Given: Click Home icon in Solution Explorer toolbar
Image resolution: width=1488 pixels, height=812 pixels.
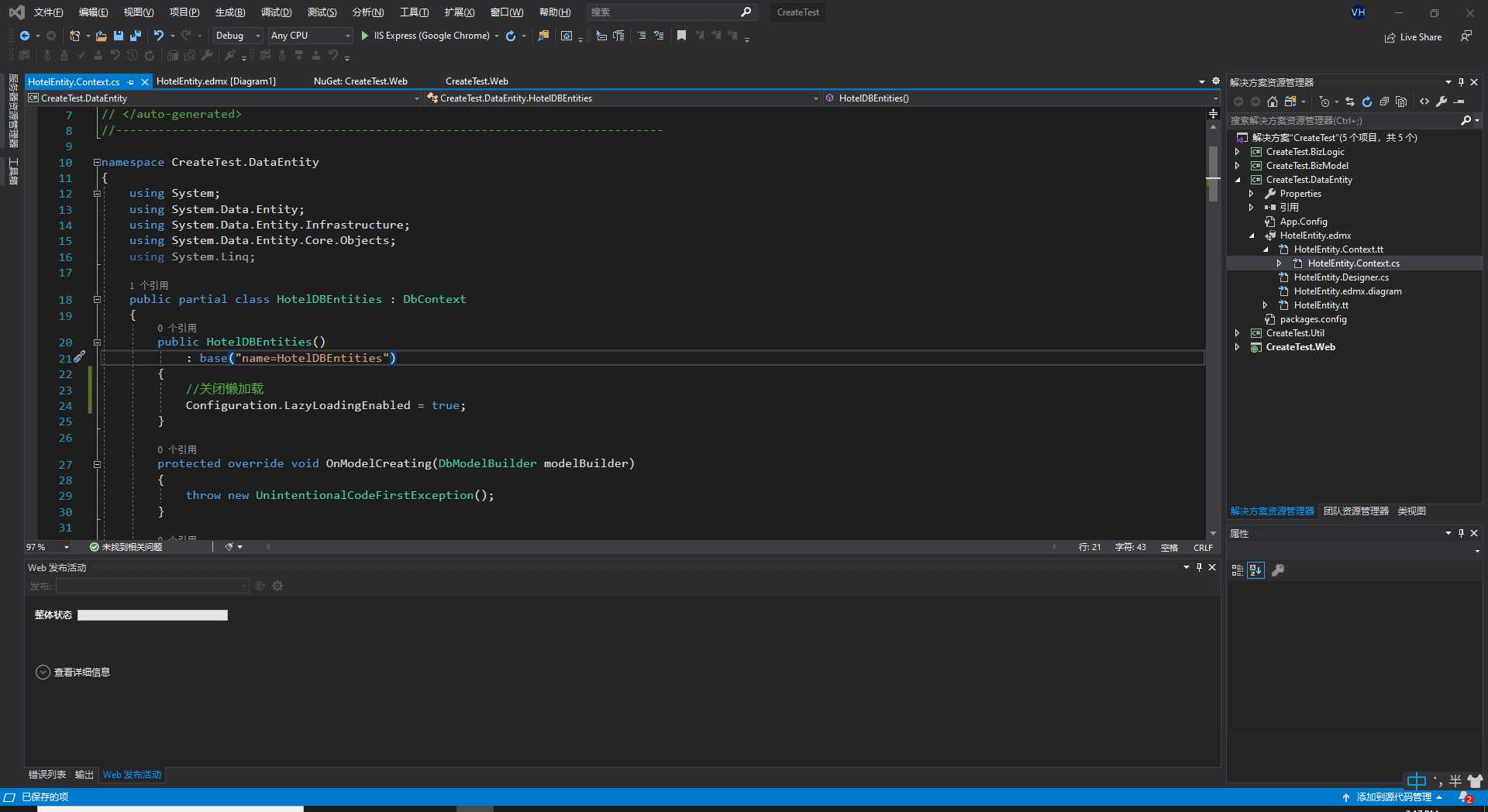Looking at the screenshot, I should coord(1273,101).
